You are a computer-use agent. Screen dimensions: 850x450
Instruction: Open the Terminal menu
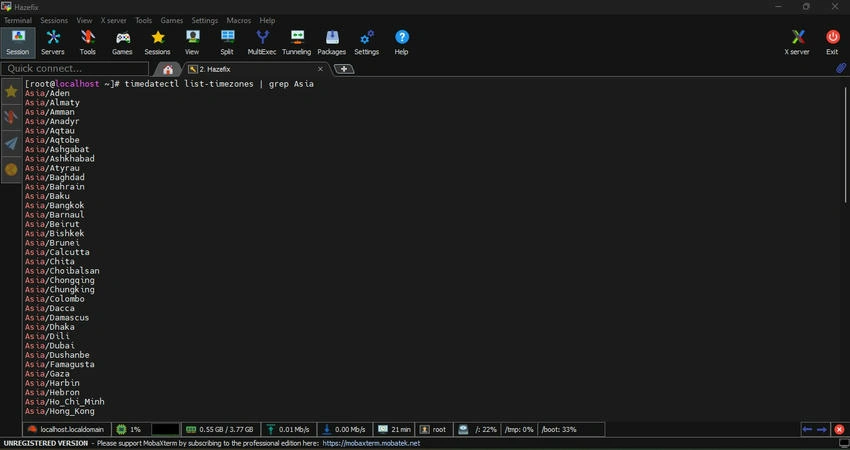pos(18,20)
